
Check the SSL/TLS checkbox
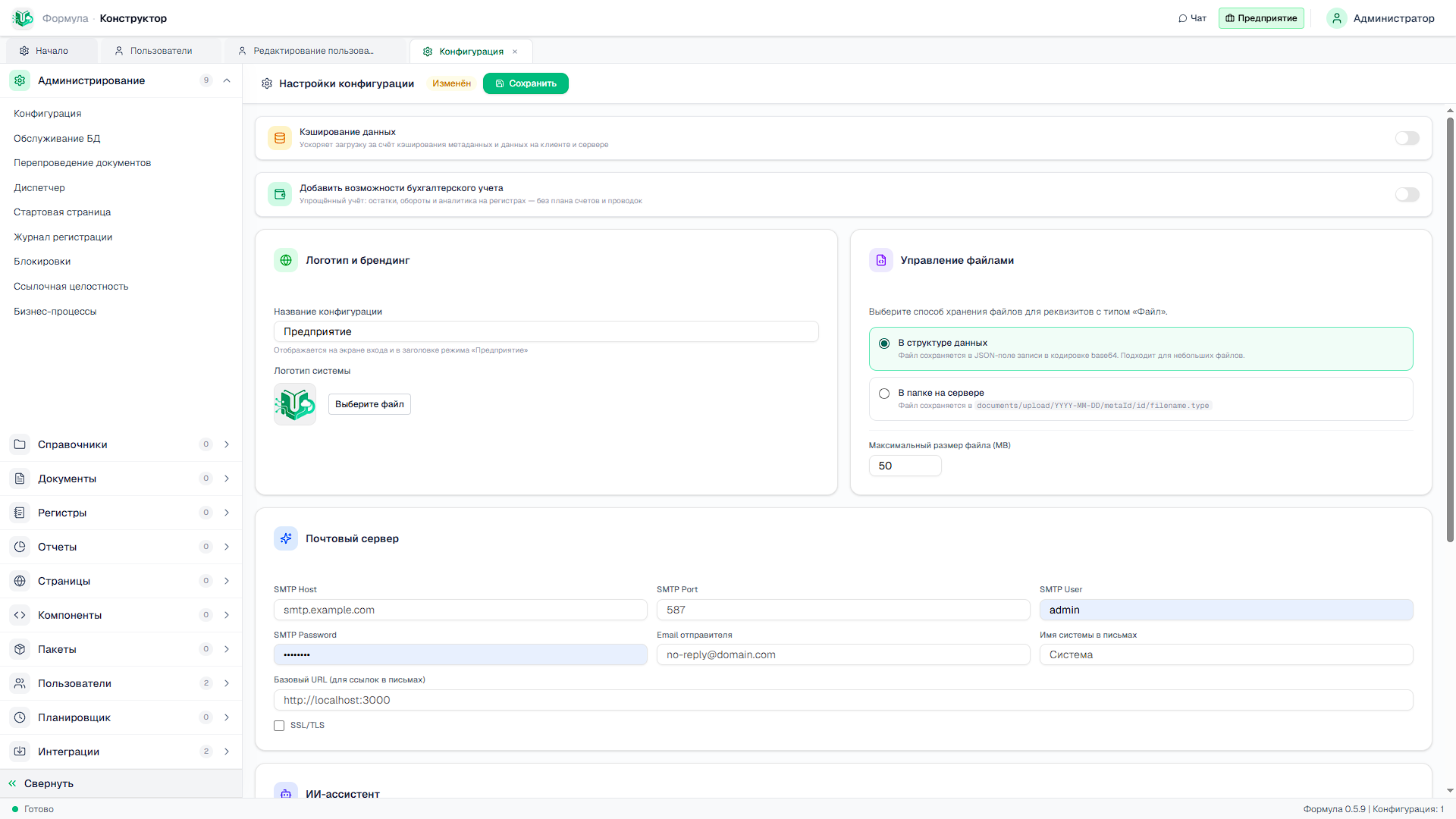click(x=279, y=726)
